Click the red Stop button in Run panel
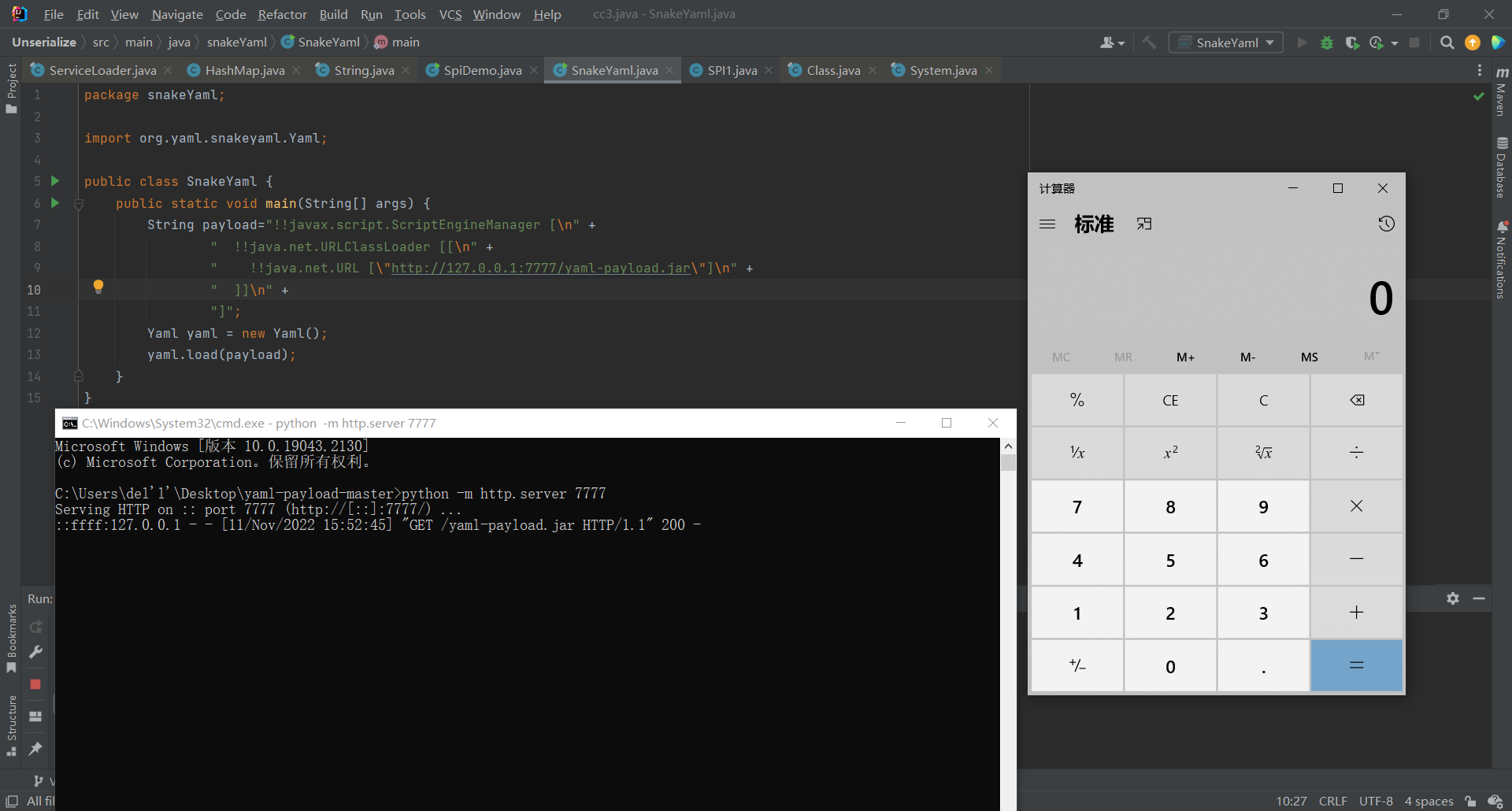 click(35, 684)
